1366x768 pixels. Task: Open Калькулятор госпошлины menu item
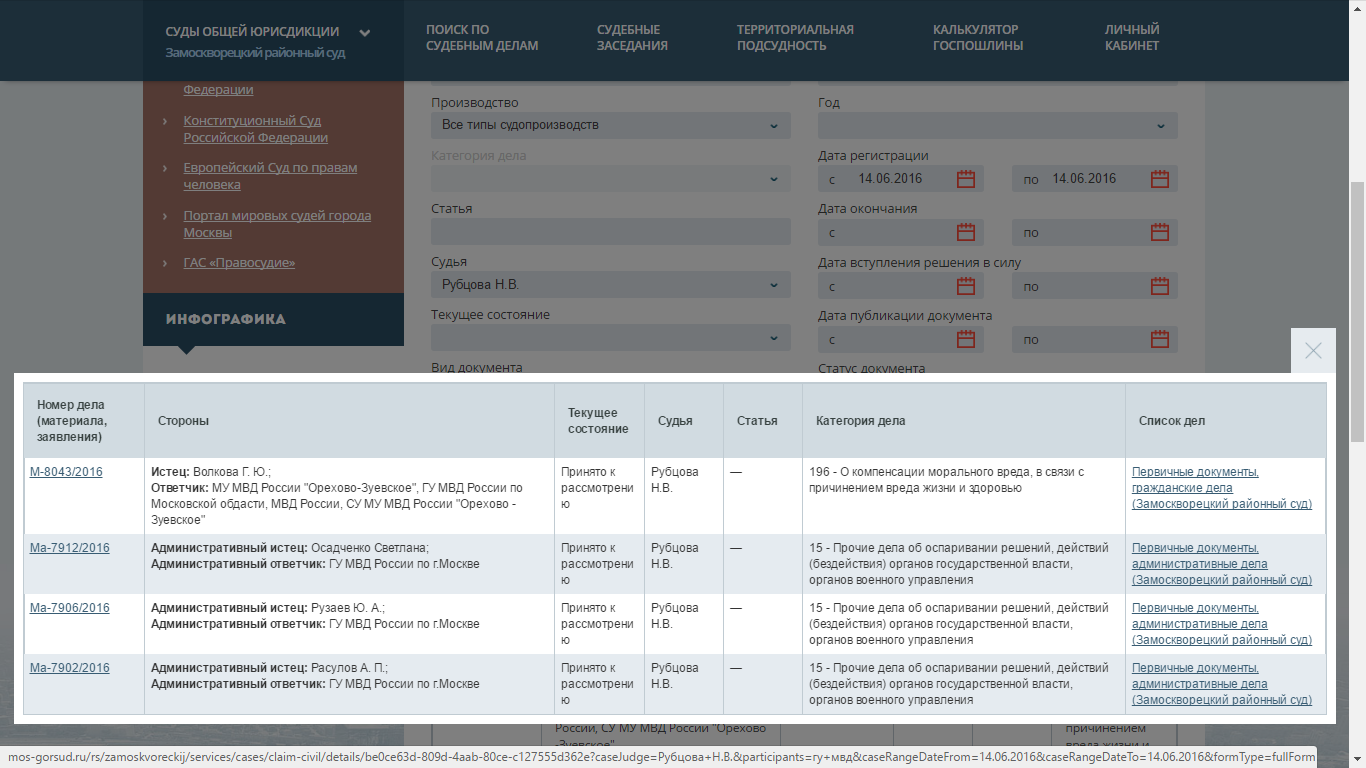click(977, 38)
